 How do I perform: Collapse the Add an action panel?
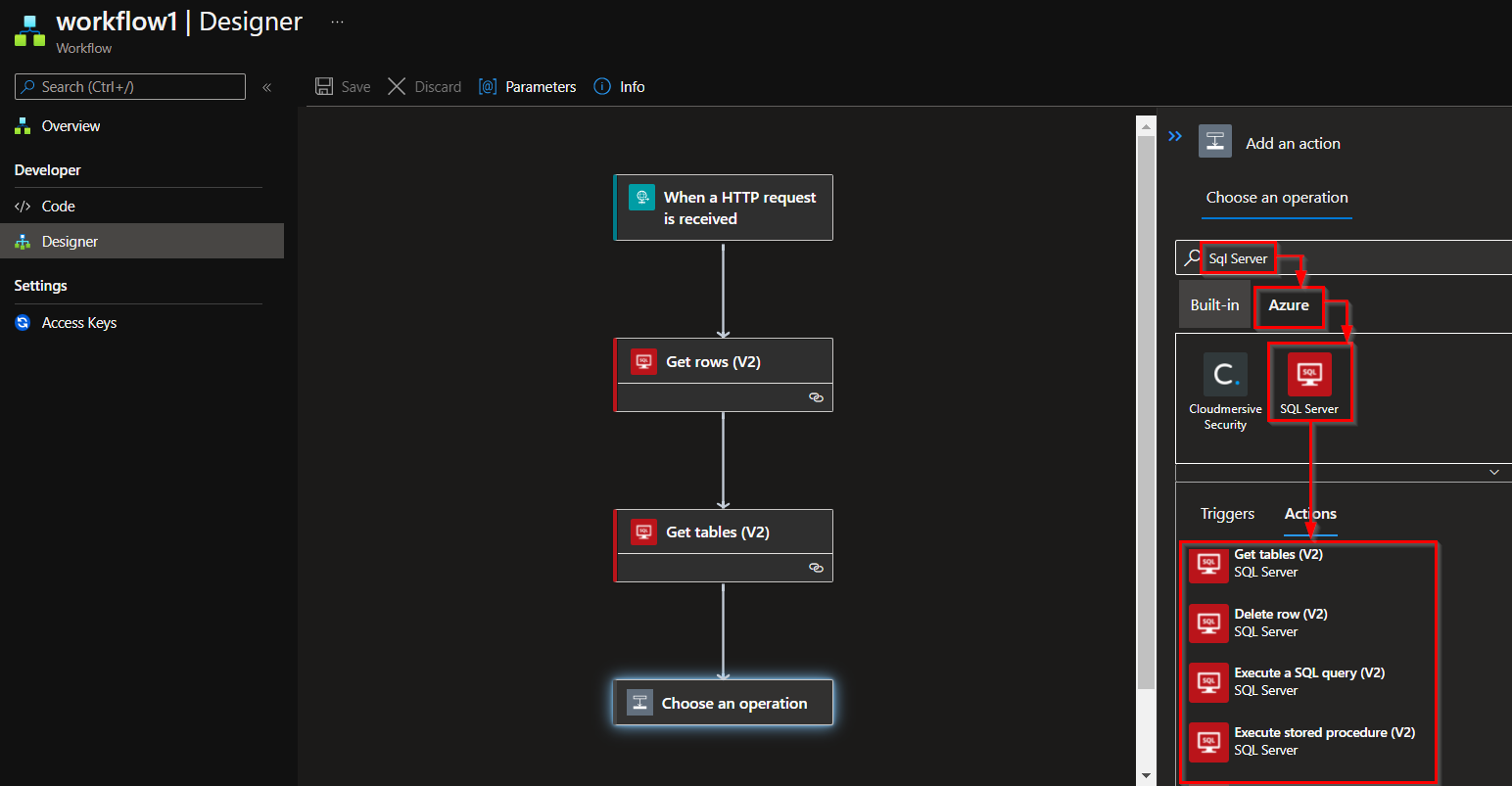point(1175,136)
